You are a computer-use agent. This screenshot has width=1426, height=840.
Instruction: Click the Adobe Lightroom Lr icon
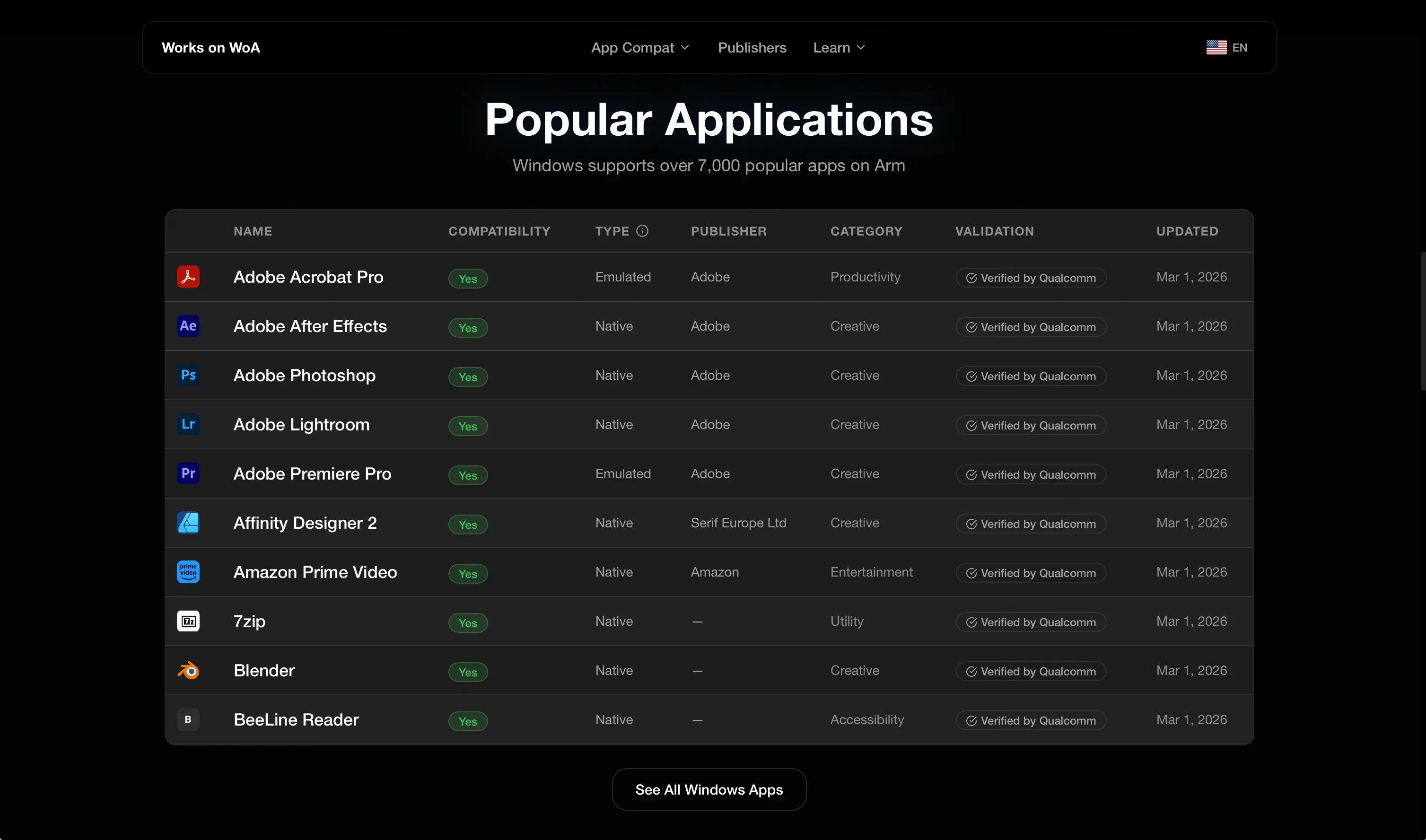(x=188, y=425)
